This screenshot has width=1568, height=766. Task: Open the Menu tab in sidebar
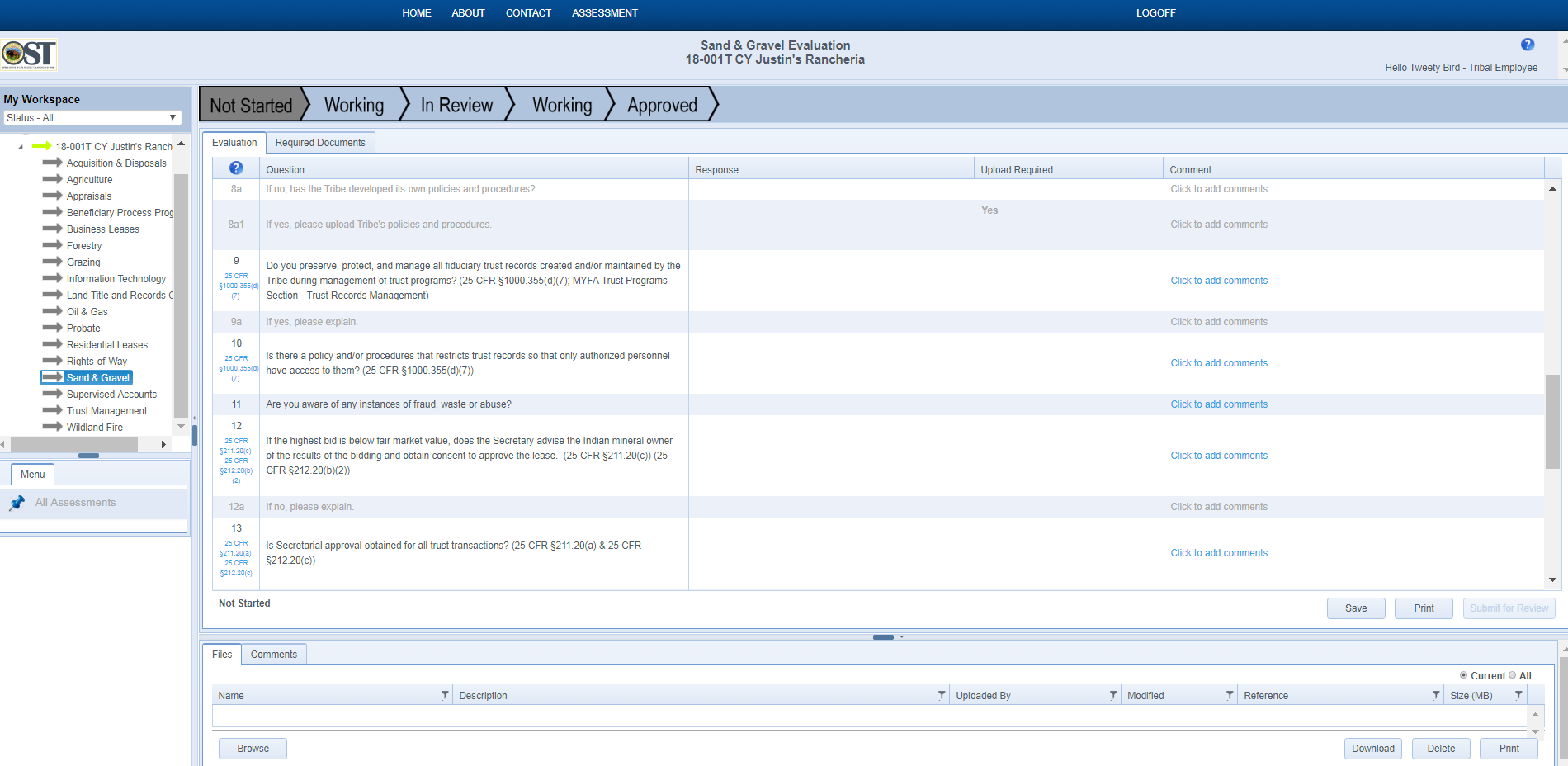coord(33,475)
